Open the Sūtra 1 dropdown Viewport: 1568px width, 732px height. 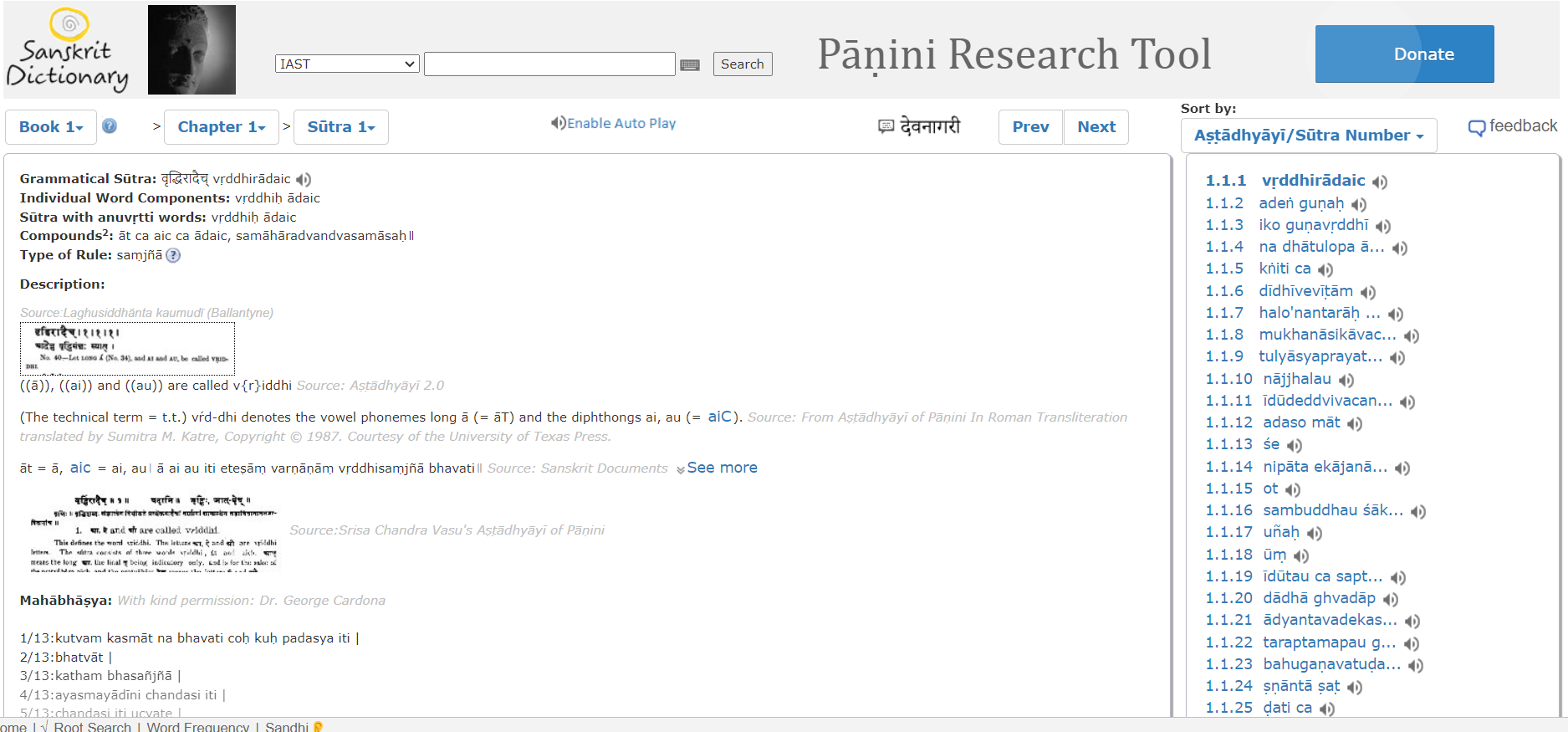341,127
